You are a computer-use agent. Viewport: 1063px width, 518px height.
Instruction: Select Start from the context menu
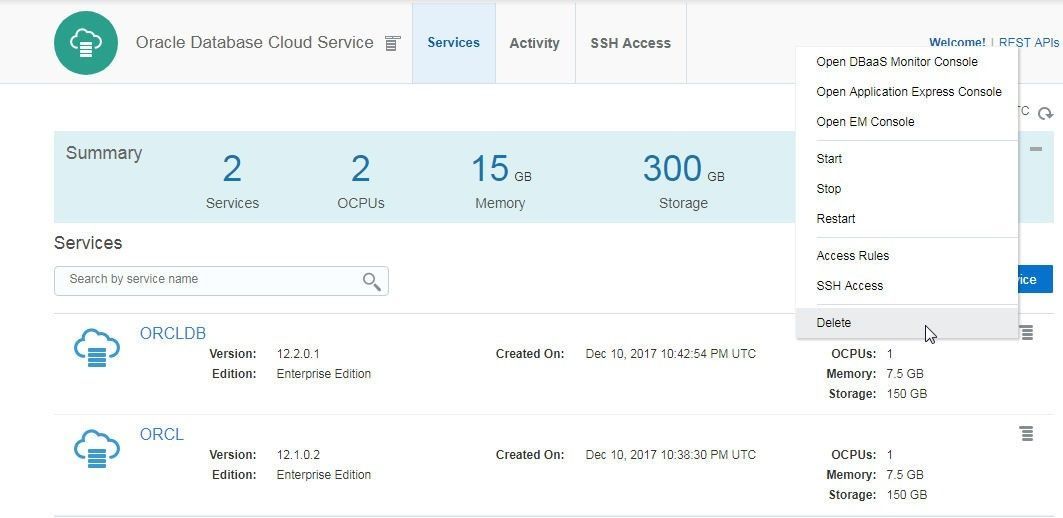[x=906, y=159]
